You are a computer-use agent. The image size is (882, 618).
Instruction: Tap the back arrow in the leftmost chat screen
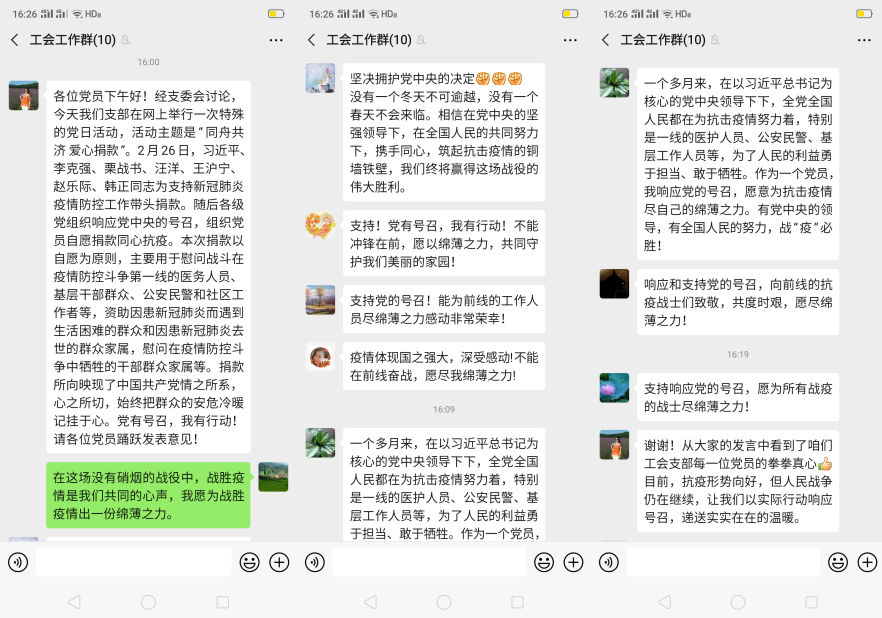15,40
